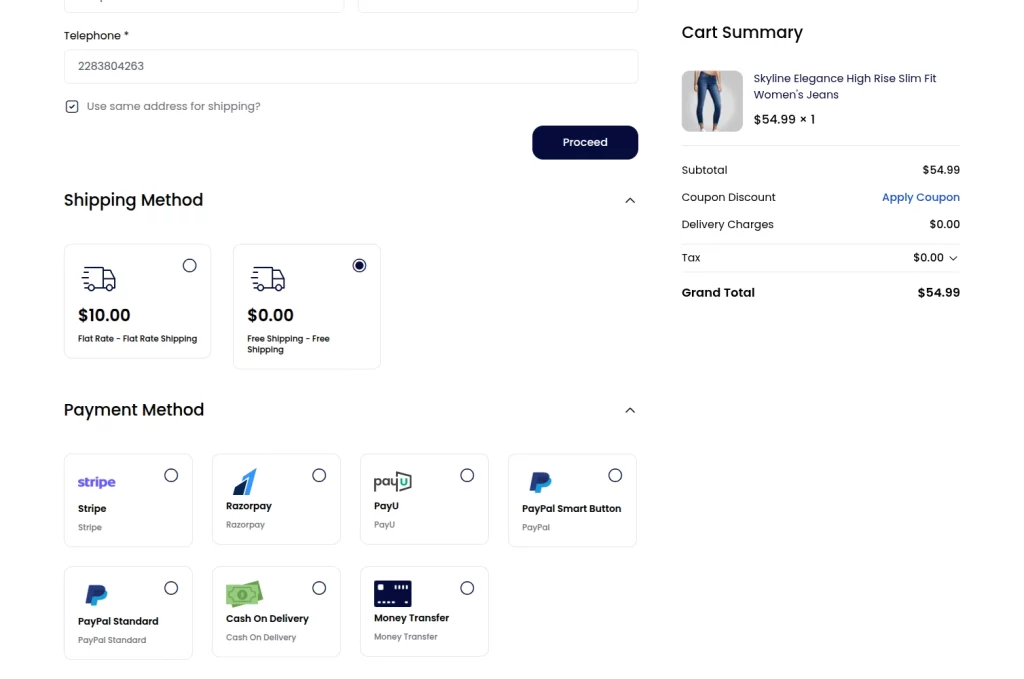Click the PayPal Standard logo icon

click(96, 595)
